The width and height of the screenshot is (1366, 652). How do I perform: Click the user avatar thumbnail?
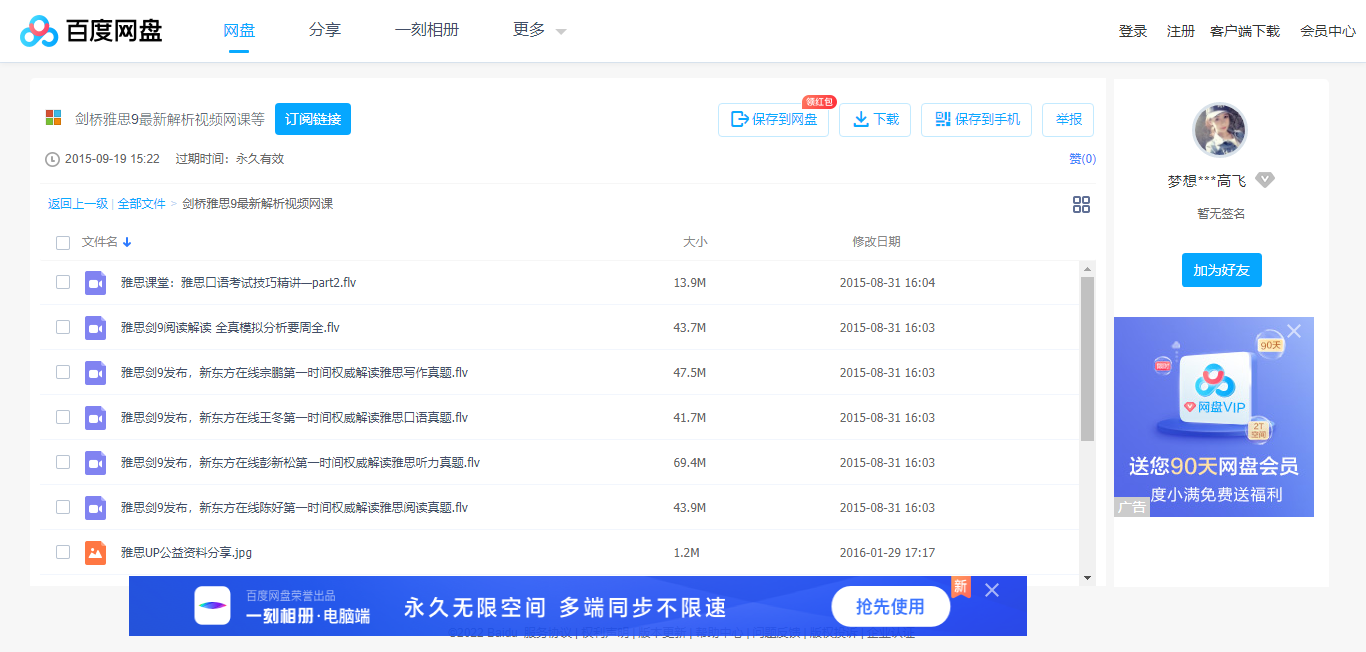[x=1221, y=129]
